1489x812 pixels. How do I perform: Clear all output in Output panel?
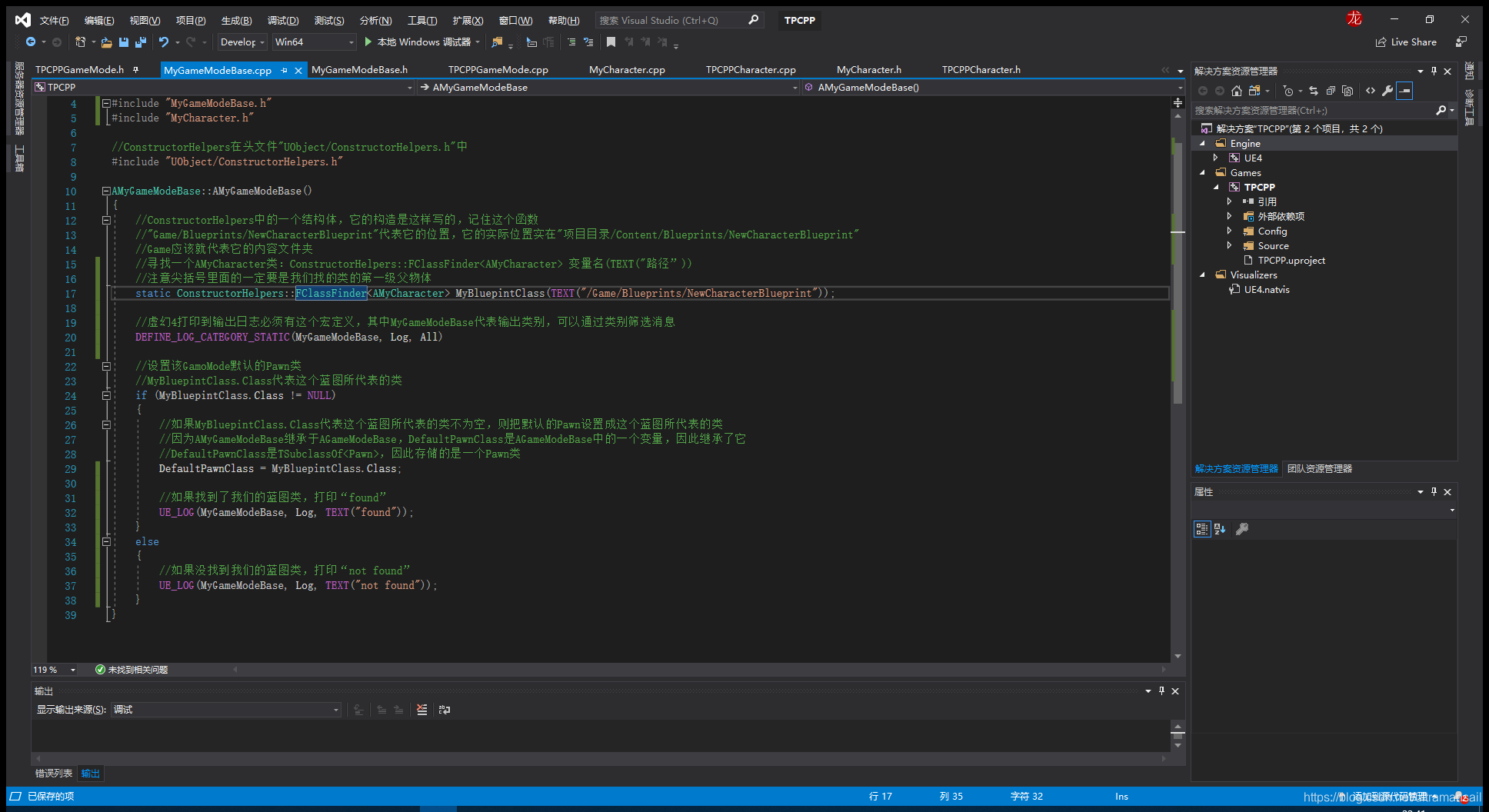pyautogui.click(x=422, y=710)
